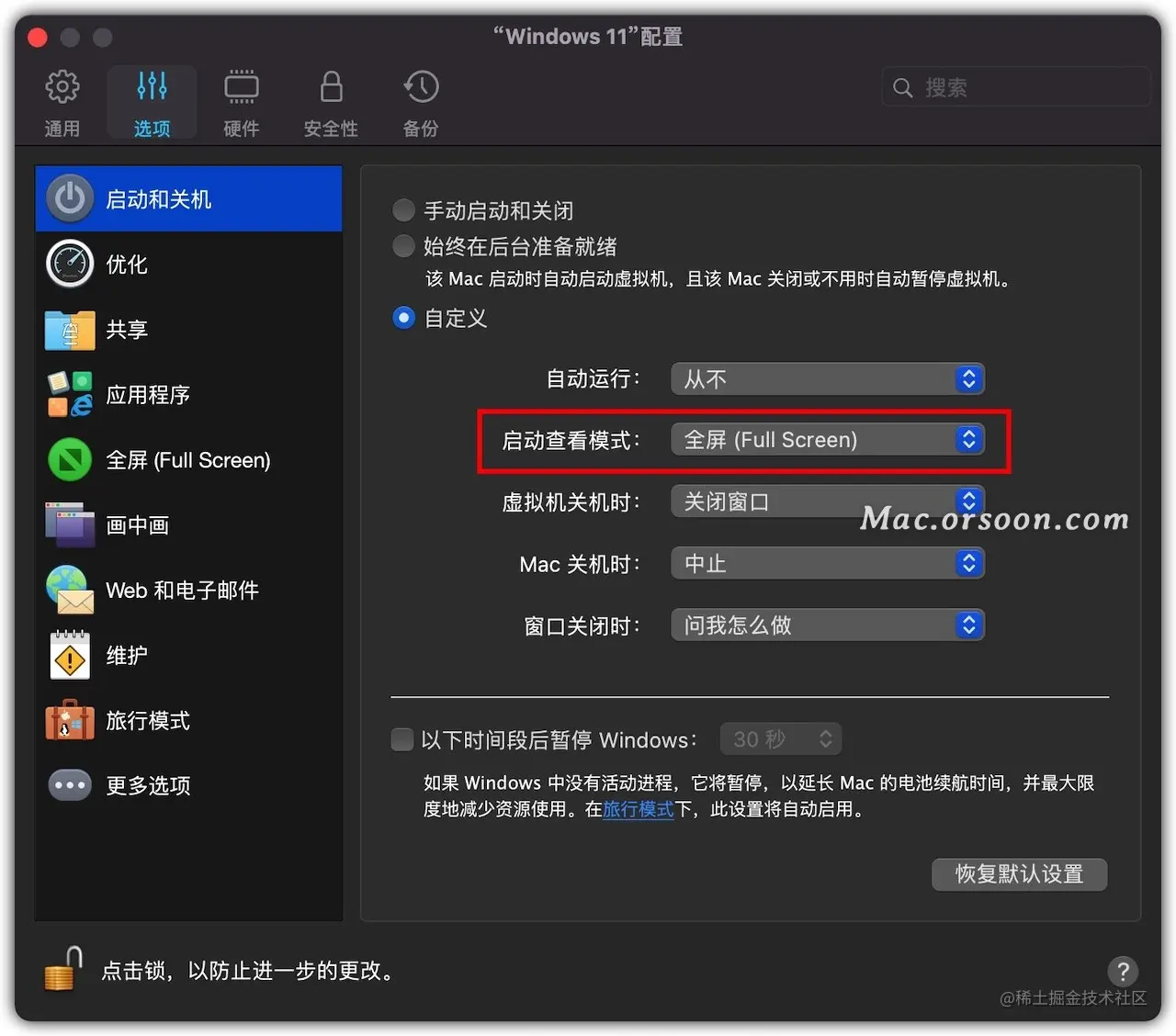Close the window with the red button
Screen dimensions: 1176x1036
point(38,38)
